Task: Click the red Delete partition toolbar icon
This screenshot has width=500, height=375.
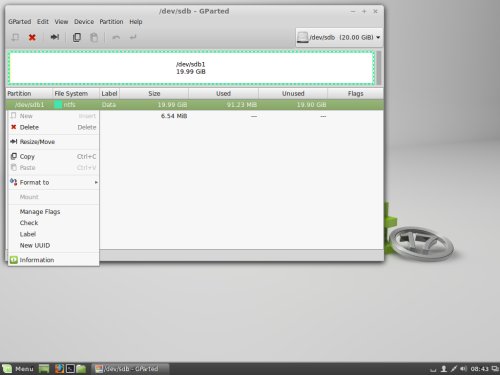Action: (32, 37)
